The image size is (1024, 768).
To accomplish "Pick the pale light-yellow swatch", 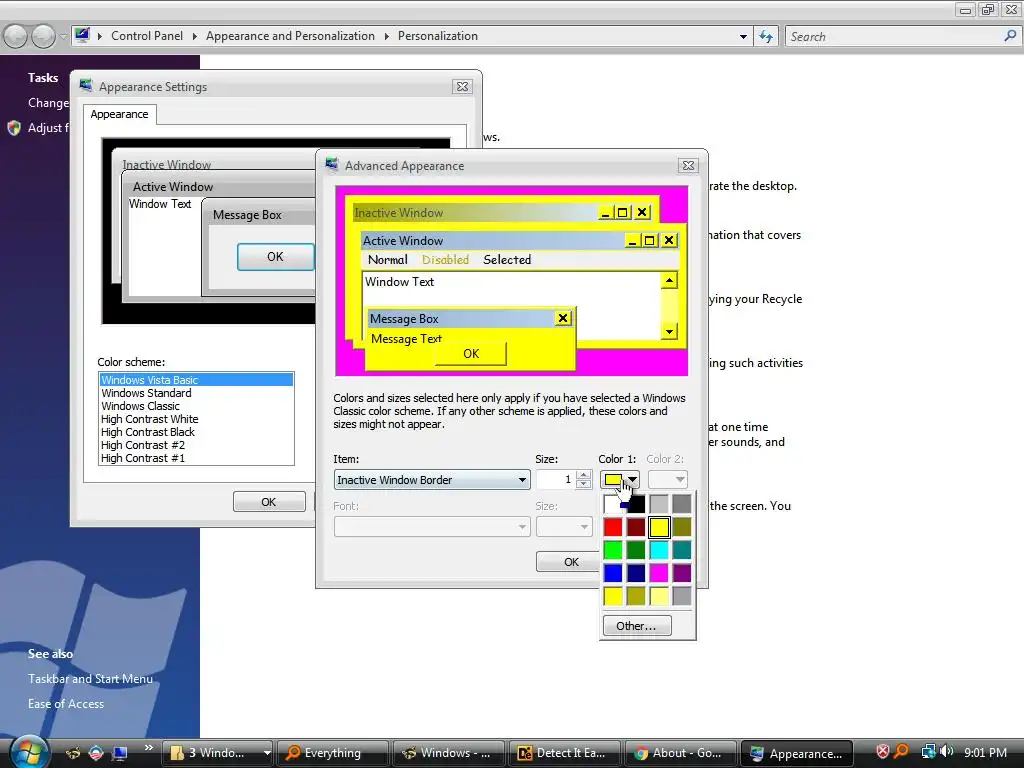I will click(x=660, y=596).
